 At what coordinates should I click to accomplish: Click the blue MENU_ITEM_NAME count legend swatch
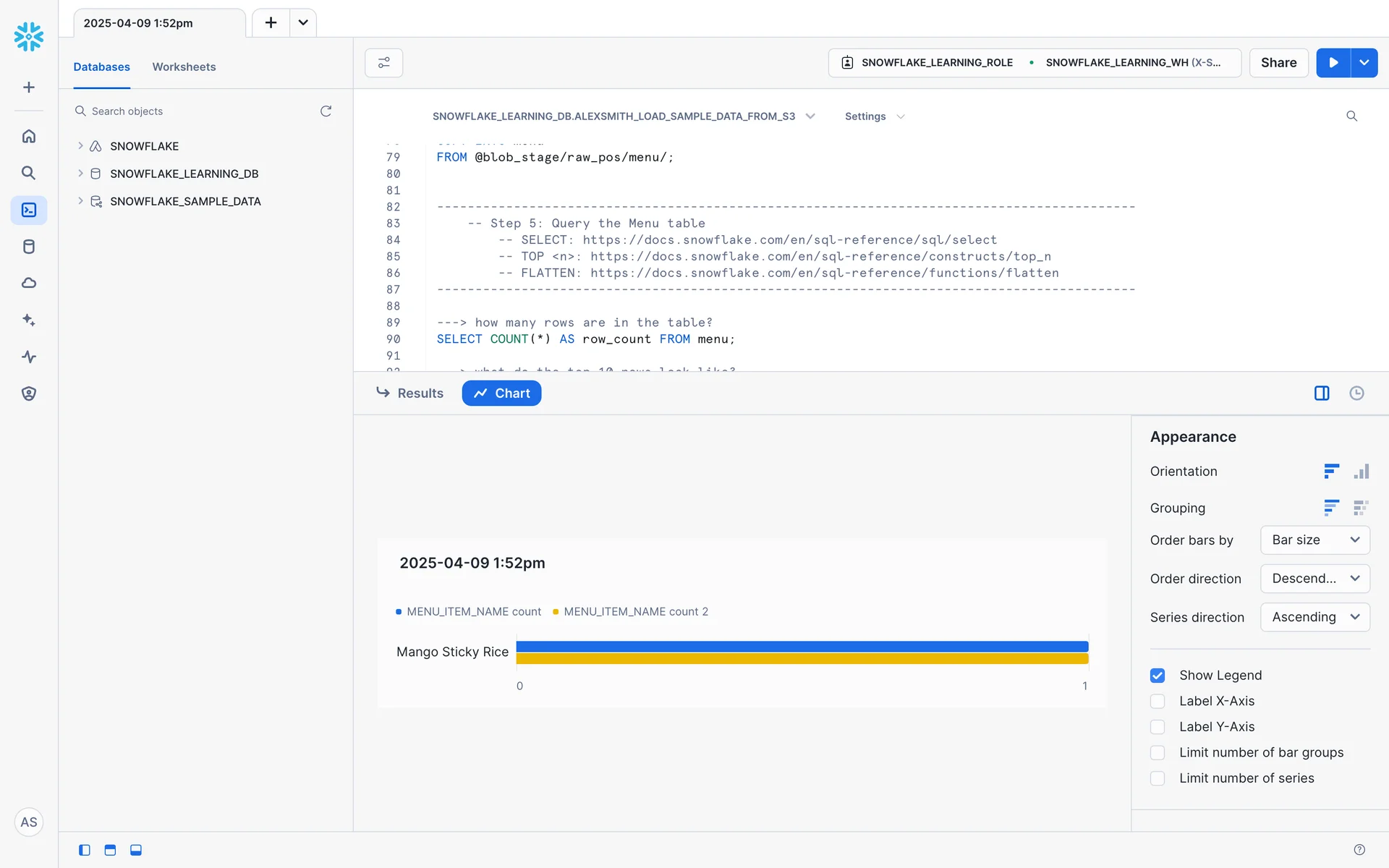tap(399, 612)
